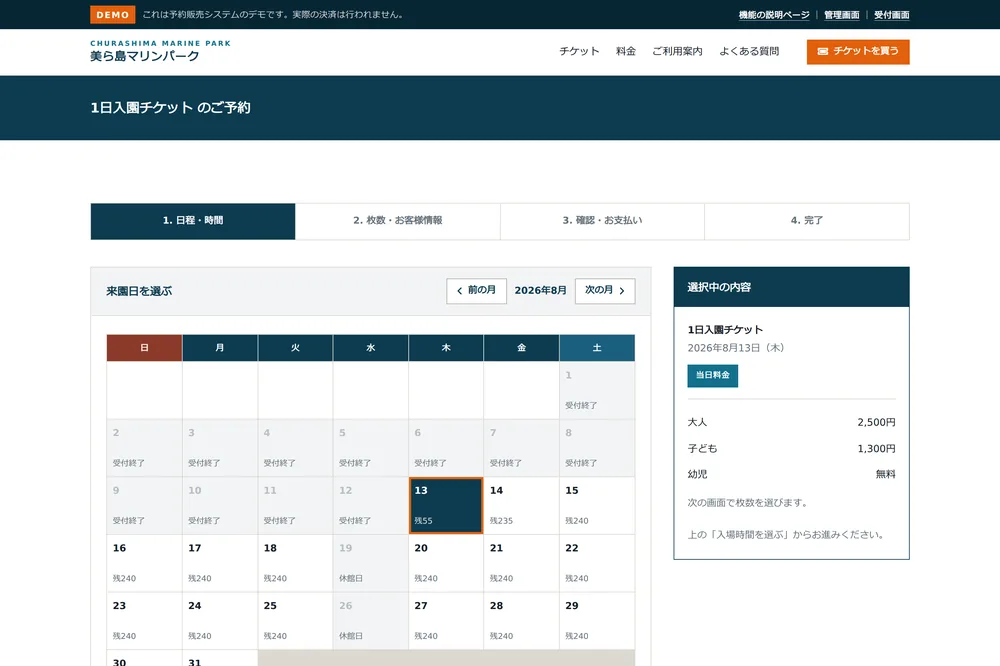Screen dimensions: 1000x666
Task: Choose August 23 calendar cell
Action: (144, 621)
